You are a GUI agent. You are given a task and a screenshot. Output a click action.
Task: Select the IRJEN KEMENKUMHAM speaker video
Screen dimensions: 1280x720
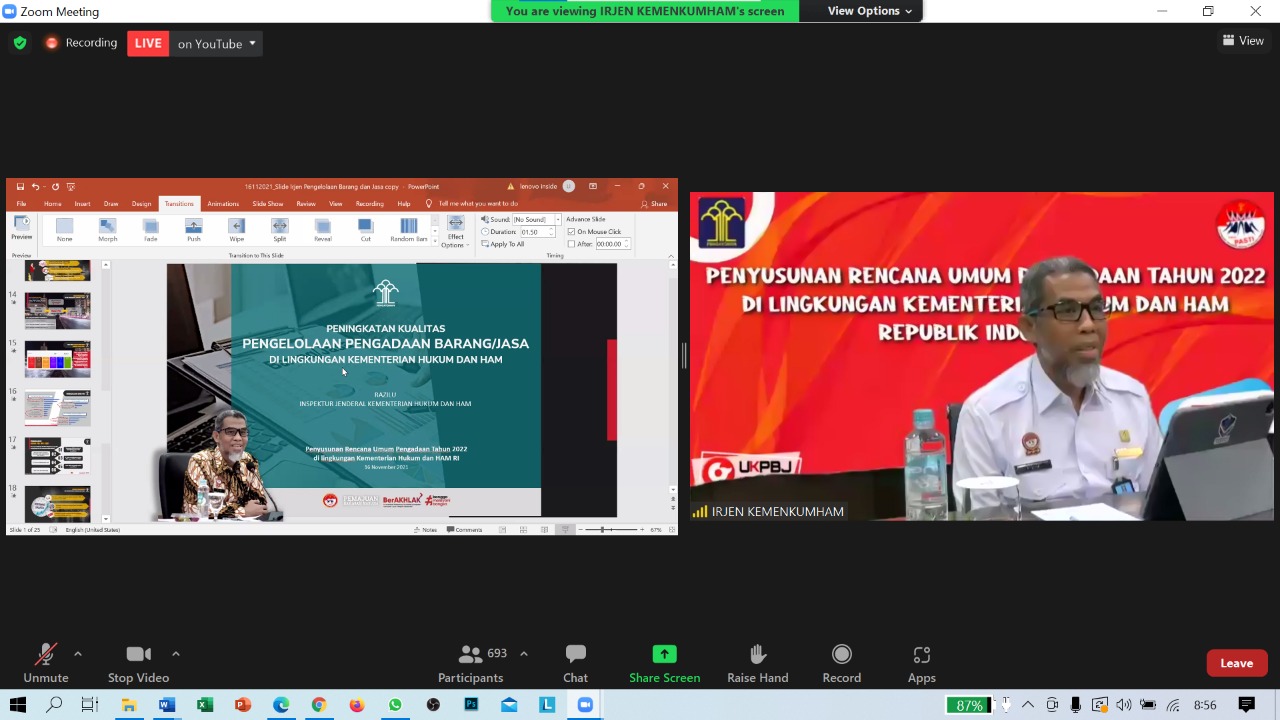pyautogui.click(x=981, y=356)
